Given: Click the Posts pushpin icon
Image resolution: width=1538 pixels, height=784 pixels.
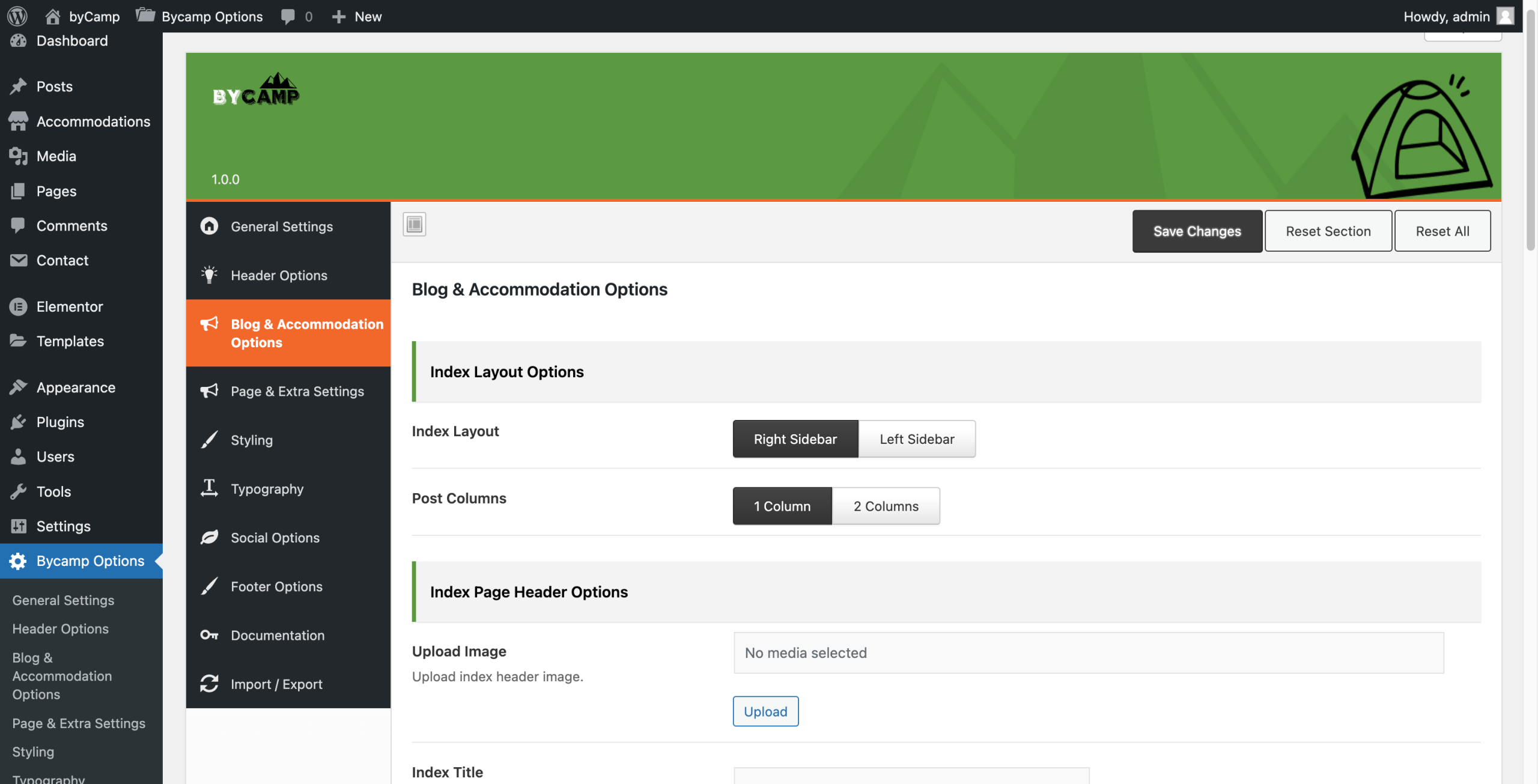Looking at the screenshot, I should (19, 86).
